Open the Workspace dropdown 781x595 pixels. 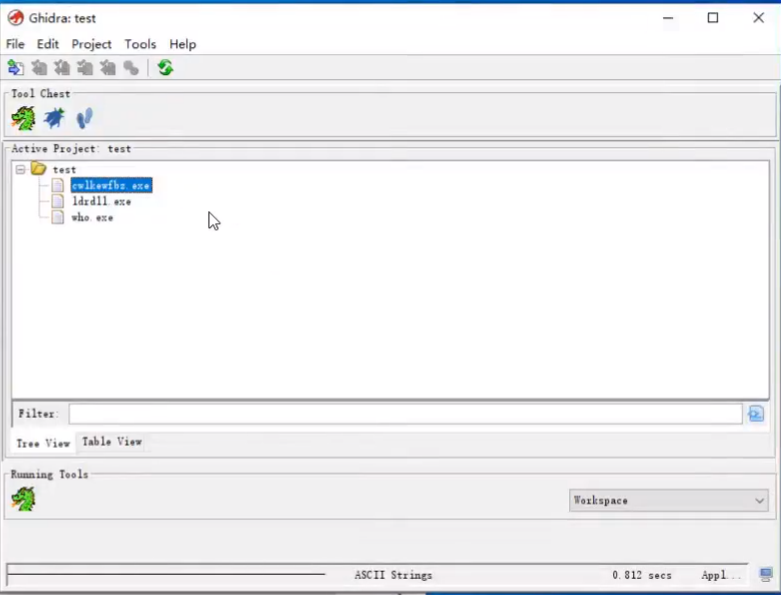[668, 500]
